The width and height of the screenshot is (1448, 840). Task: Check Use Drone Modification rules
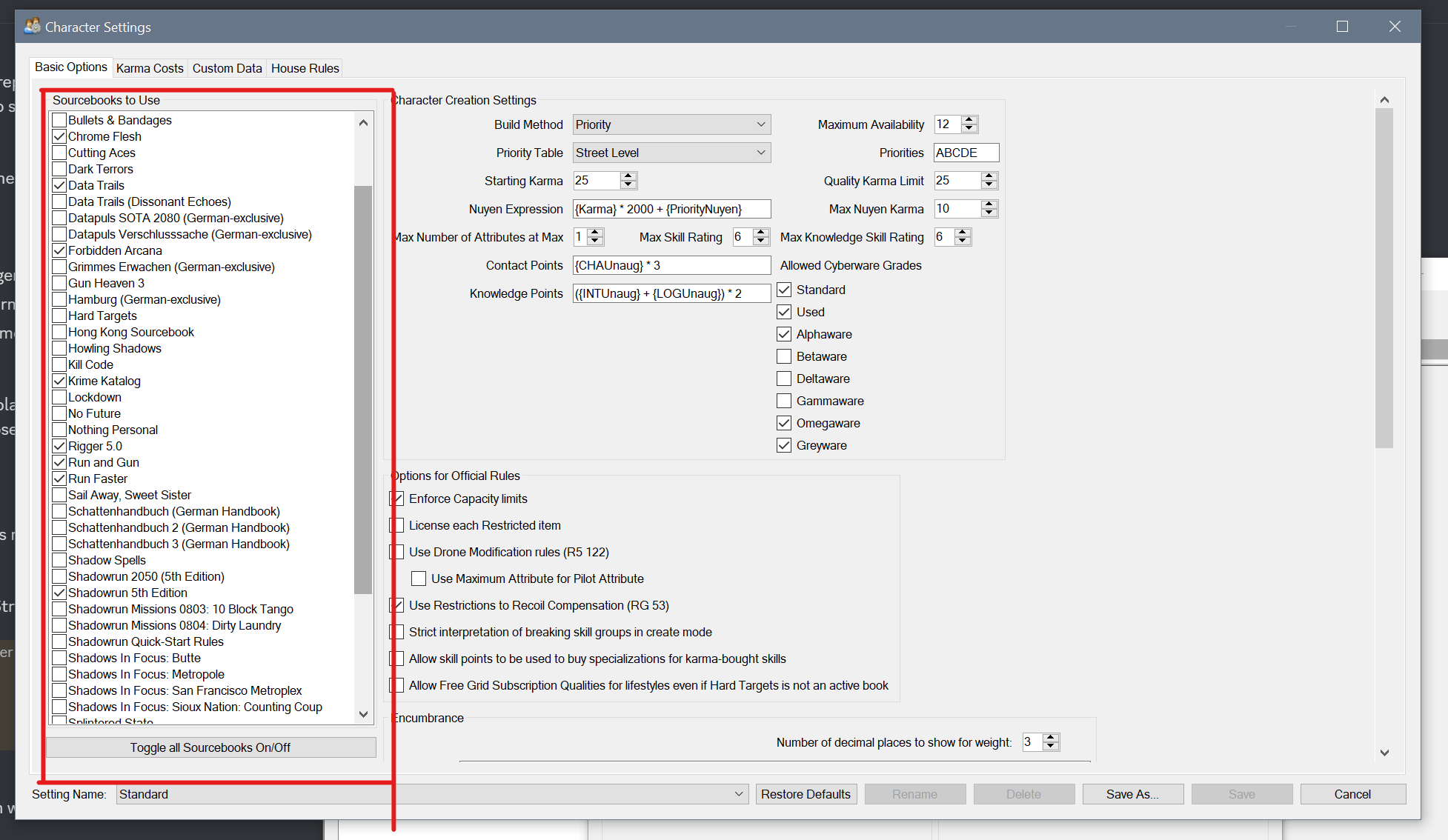(x=397, y=552)
